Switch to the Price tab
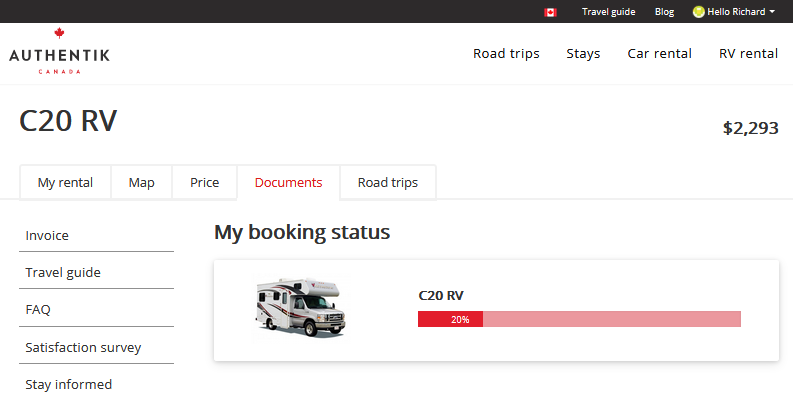This screenshot has height=406, width=793. tap(205, 183)
